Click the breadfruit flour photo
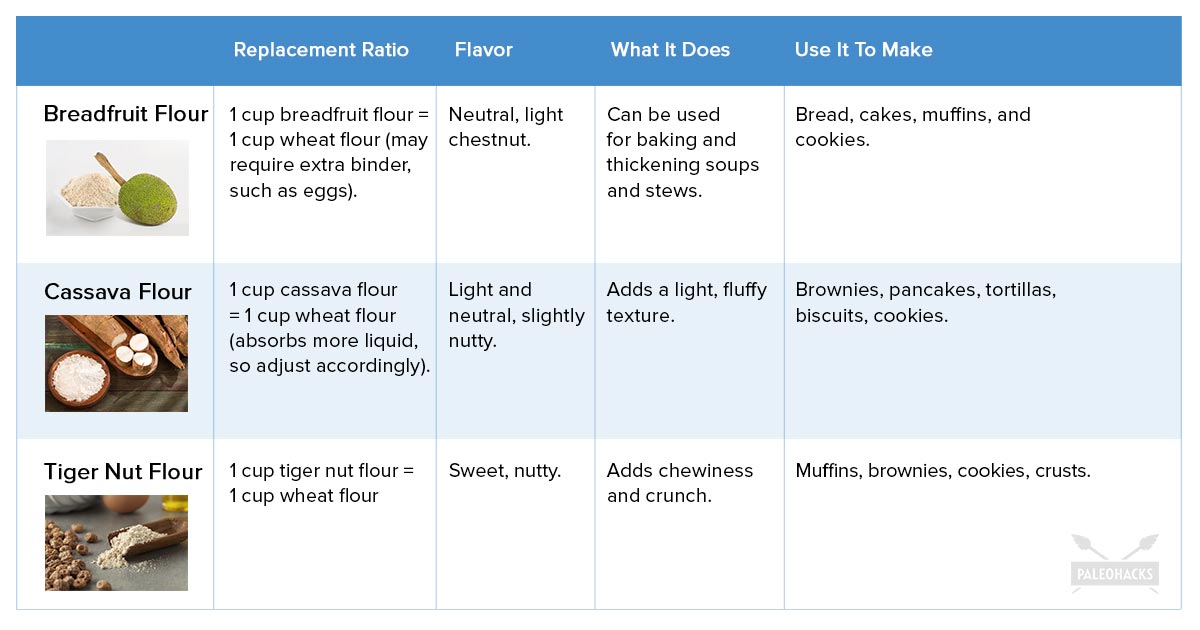Image resolution: width=1200 pixels, height=630 pixels. point(117,187)
